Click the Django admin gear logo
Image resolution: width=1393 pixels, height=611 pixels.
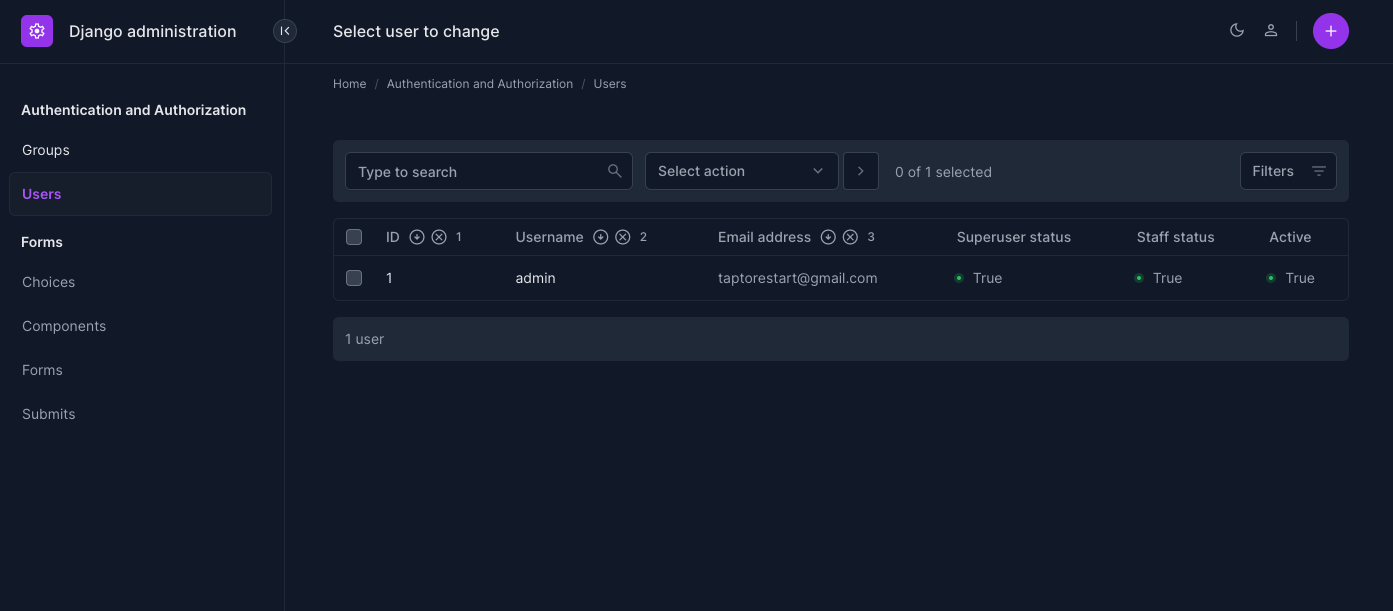pyautogui.click(x=37, y=31)
